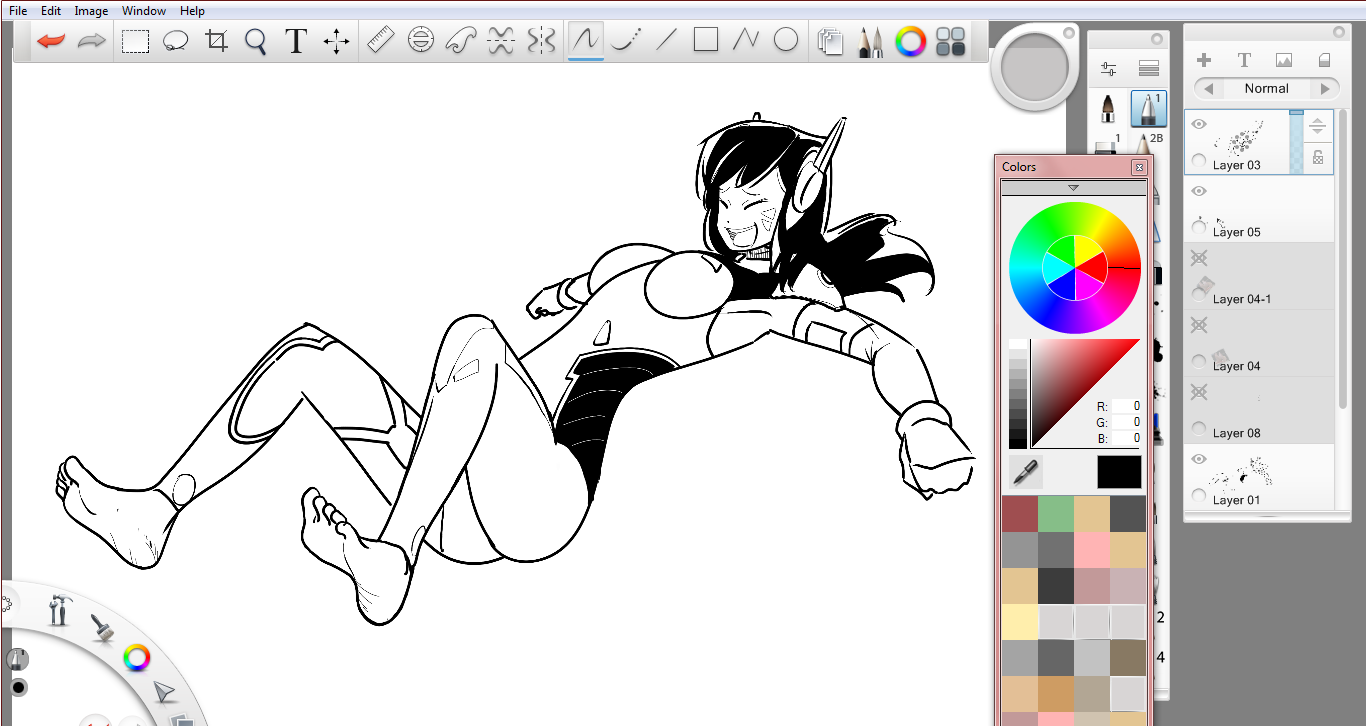The width and height of the screenshot is (1366, 726).
Task: Toggle Layer 03 transparency lock
Action: (x=1318, y=157)
